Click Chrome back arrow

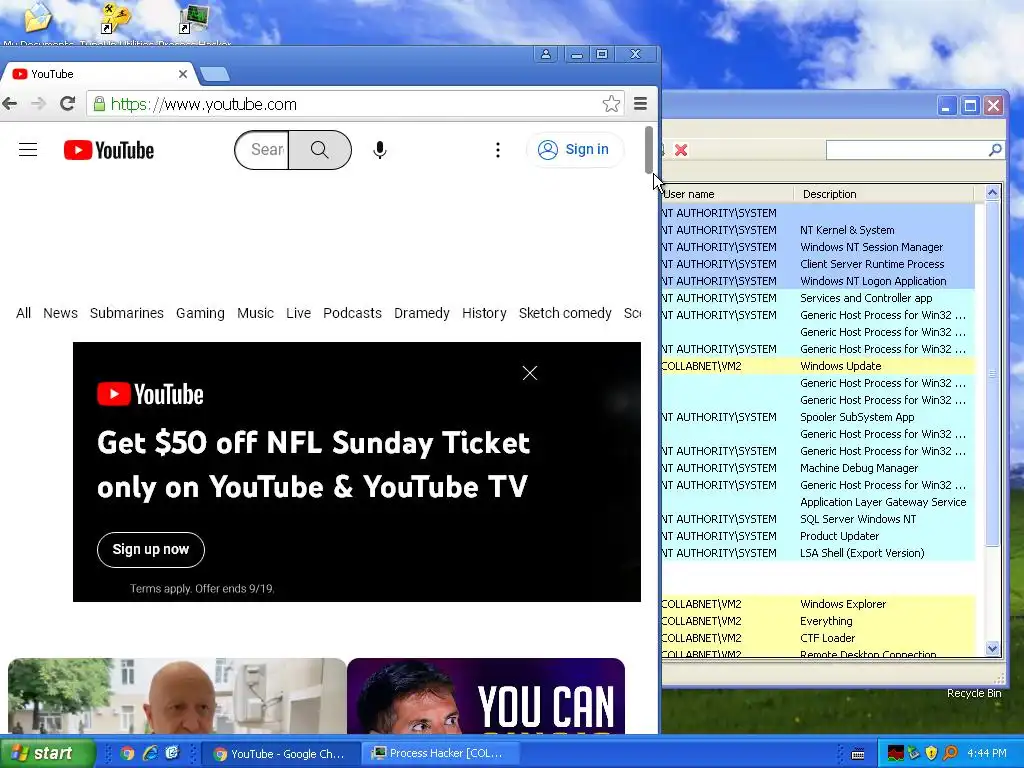[10, 103]
